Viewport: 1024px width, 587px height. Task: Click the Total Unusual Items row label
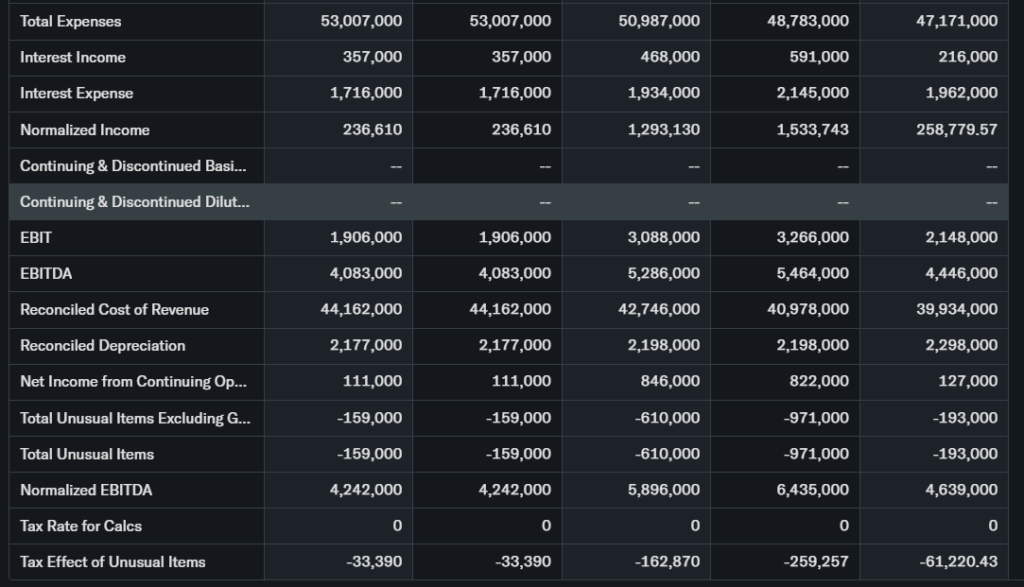click(87, 454)
